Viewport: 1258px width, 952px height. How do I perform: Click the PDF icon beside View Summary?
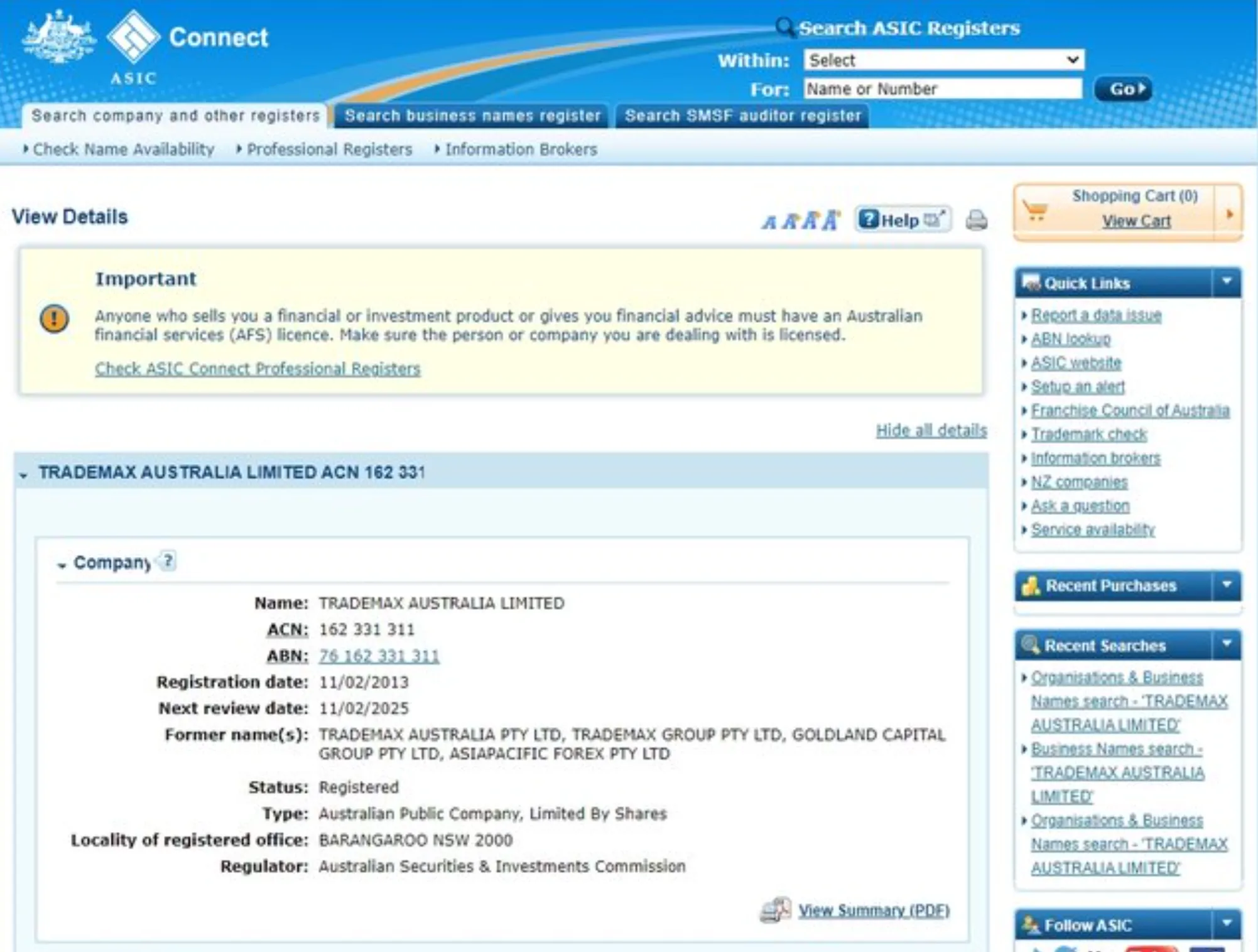[775, 909]
